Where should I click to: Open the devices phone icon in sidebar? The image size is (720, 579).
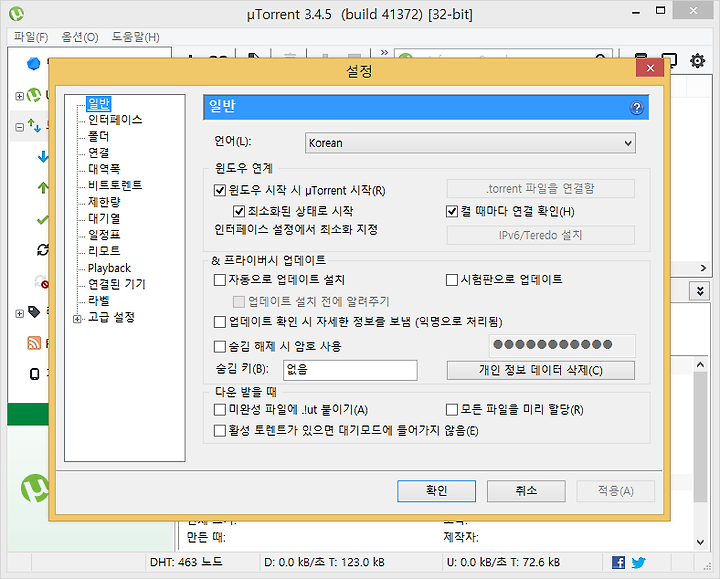coord(34,374)
